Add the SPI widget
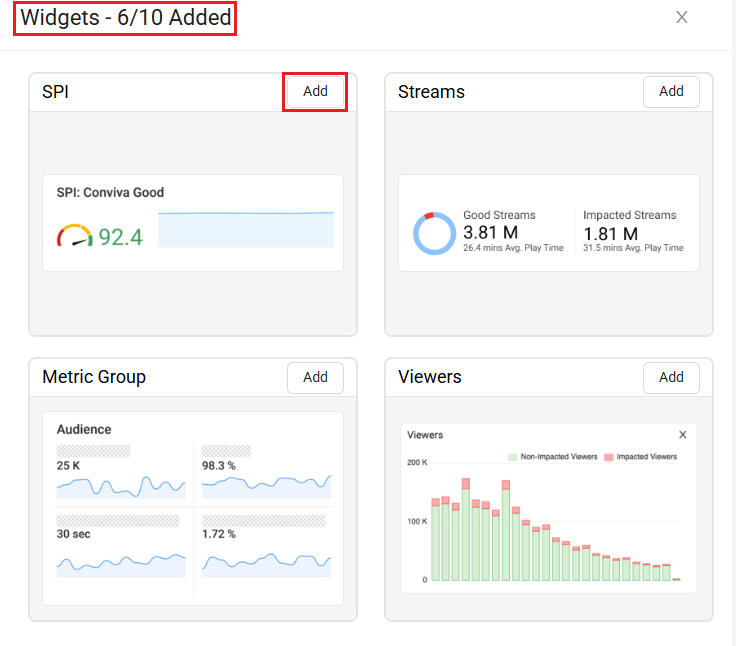The height and width of the screenshot is (646, 736). click(x=315, y=92)
